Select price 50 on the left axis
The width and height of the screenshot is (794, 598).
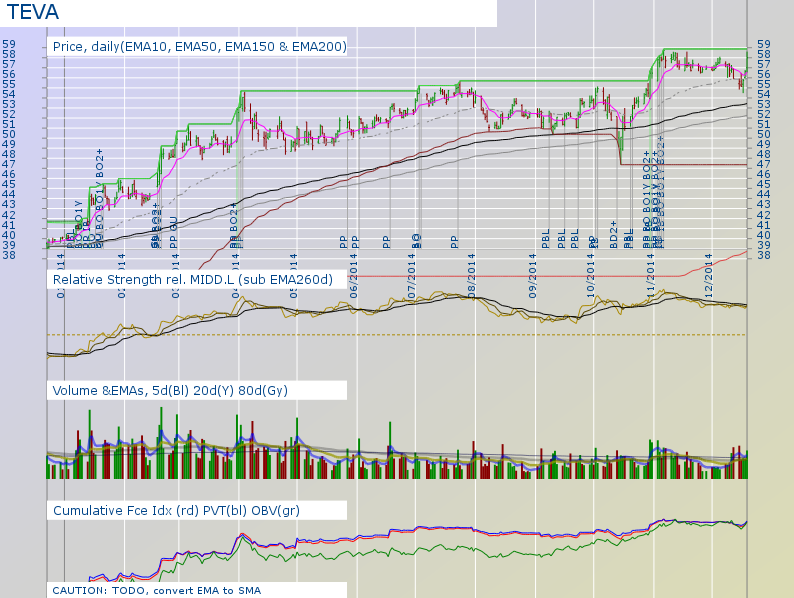[9, 134]
